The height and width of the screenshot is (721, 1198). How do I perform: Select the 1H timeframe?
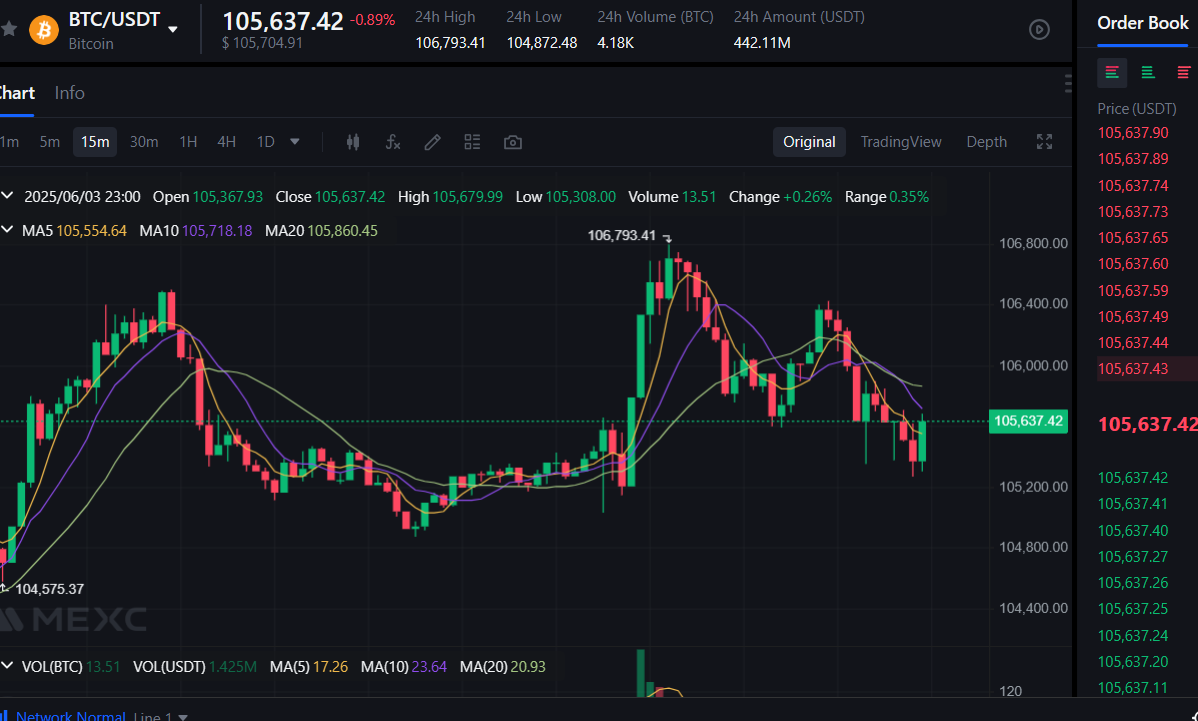188,142
